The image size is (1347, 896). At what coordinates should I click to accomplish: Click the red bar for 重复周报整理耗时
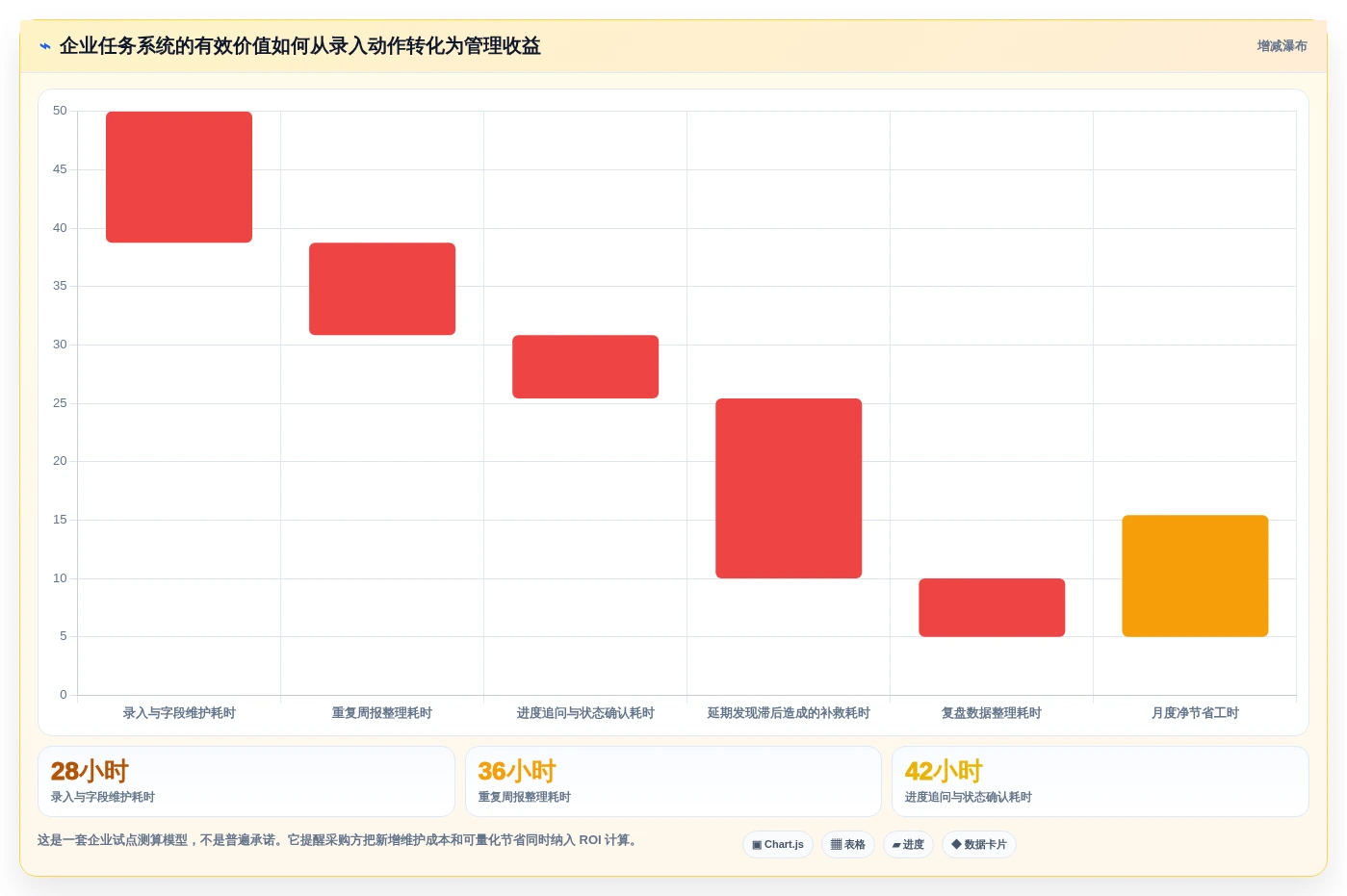click(382, 289)
